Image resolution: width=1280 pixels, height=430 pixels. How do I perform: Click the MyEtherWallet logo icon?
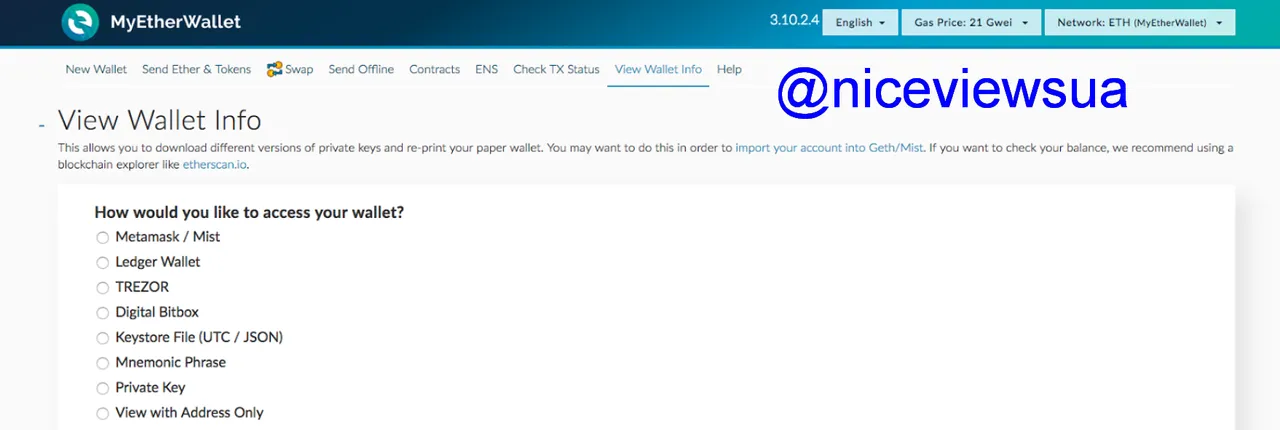point(80,22)
